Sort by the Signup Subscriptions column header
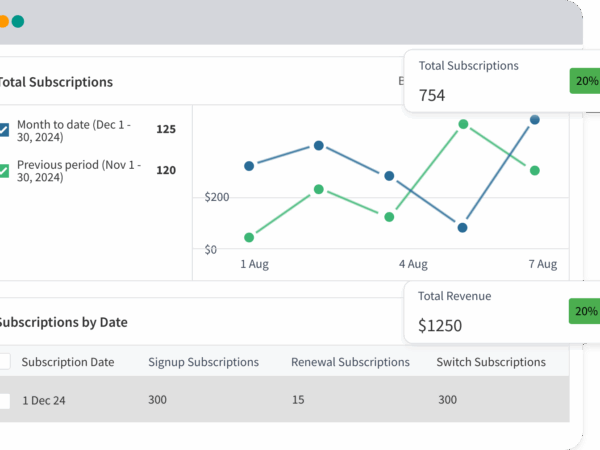This screenshot has height=450, width=600. point(203,362)
